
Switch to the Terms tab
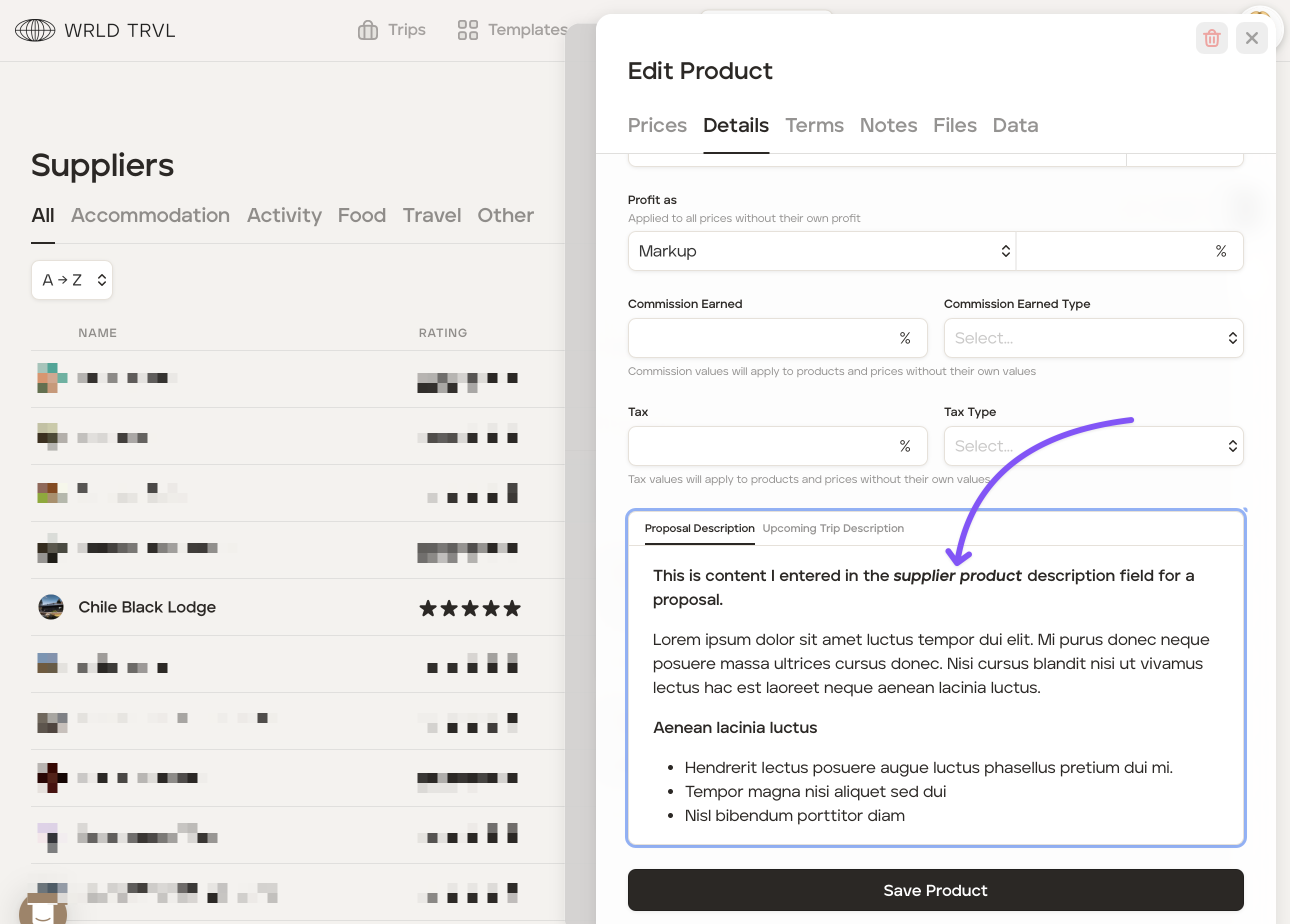[814, 125]
